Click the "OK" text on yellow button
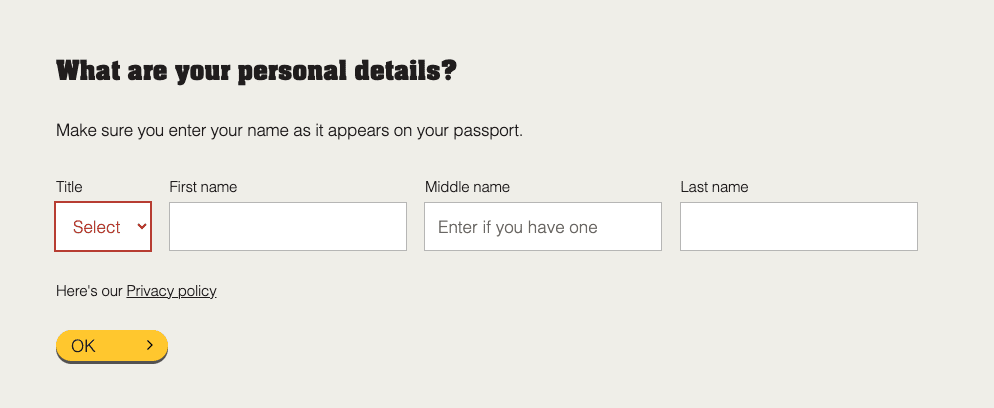Viewport: 994px width, 408px height. pos(83,346)
